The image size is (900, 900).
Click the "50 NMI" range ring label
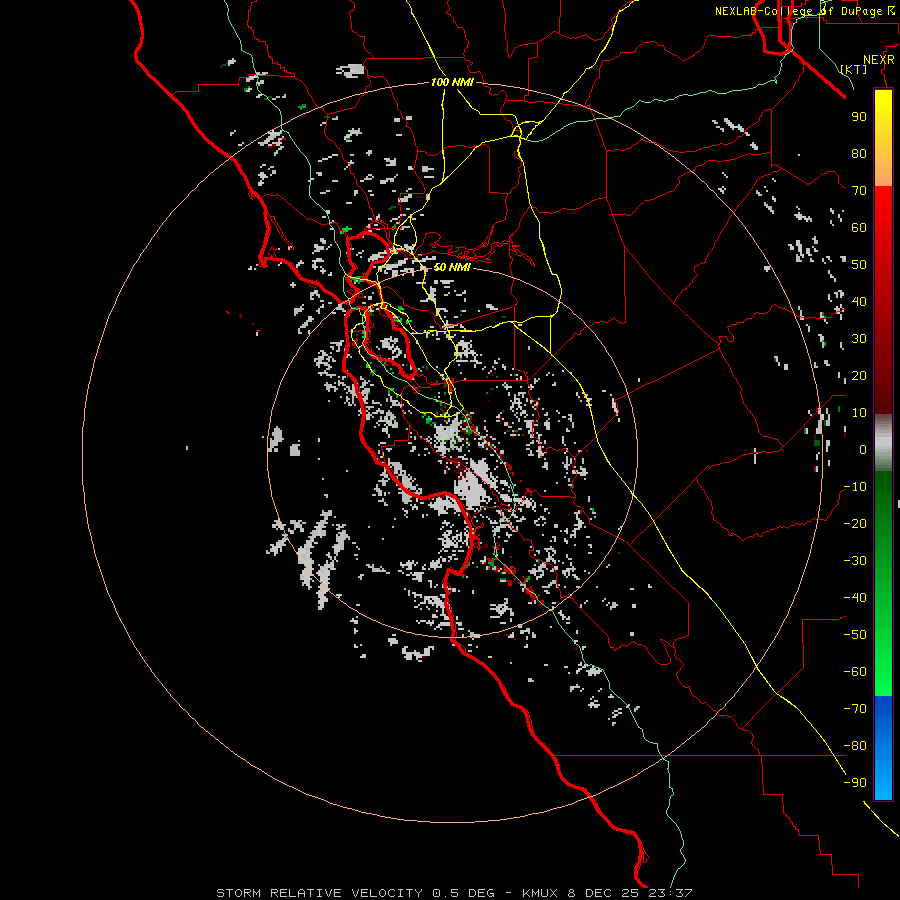pos(452,267)
